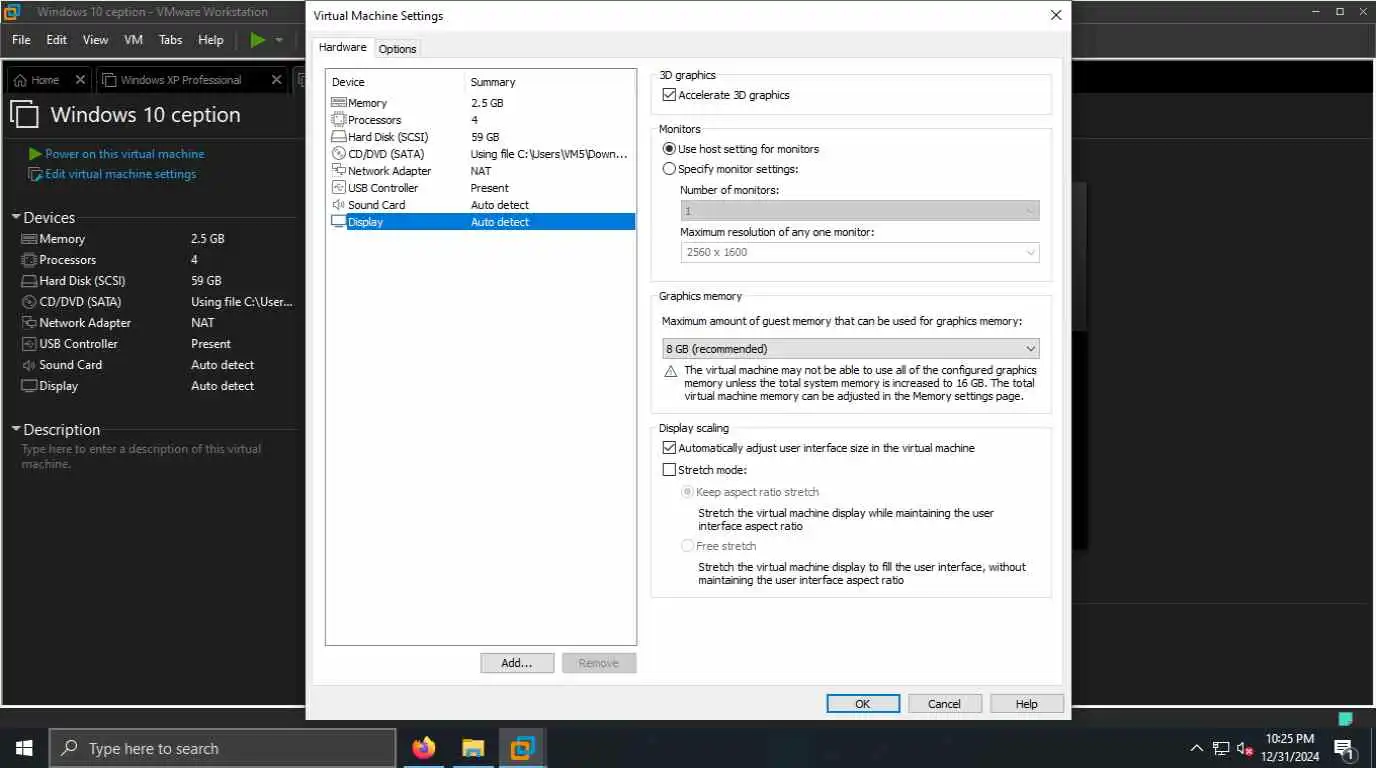Open Number of monitors dropdown
Screen dimensions: 1376x768
859,211
